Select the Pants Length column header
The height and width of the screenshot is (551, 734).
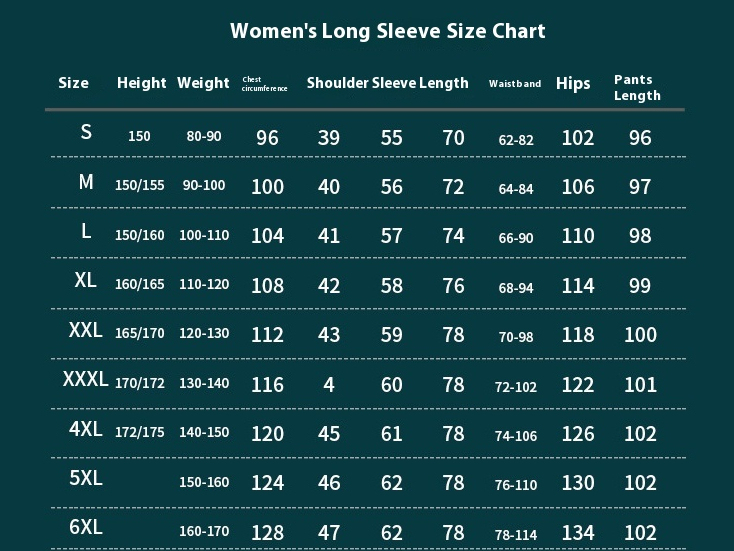click(637, 88)
